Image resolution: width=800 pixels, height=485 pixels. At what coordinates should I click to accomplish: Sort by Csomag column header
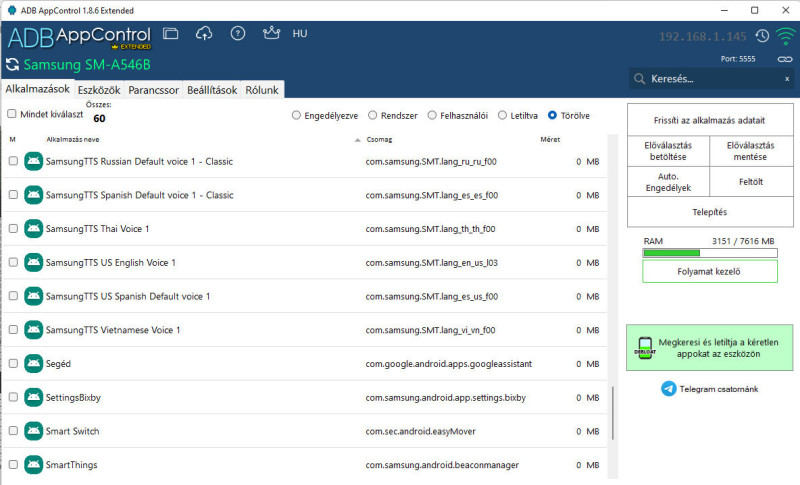tap(379, 139)
